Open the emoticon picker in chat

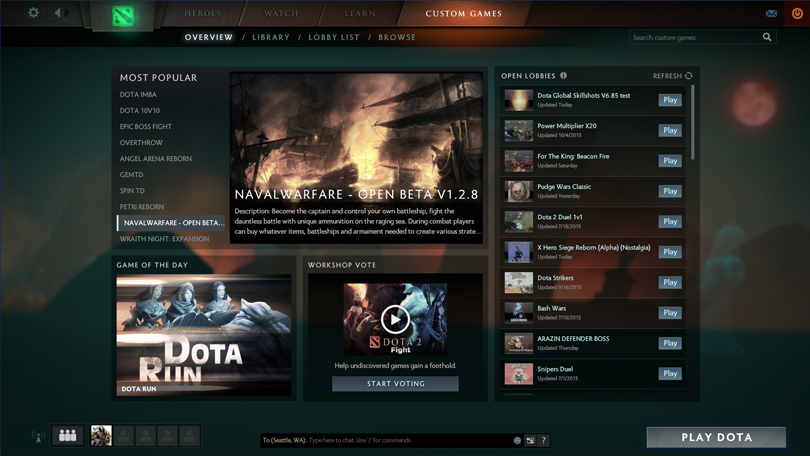tap(517, 441)
